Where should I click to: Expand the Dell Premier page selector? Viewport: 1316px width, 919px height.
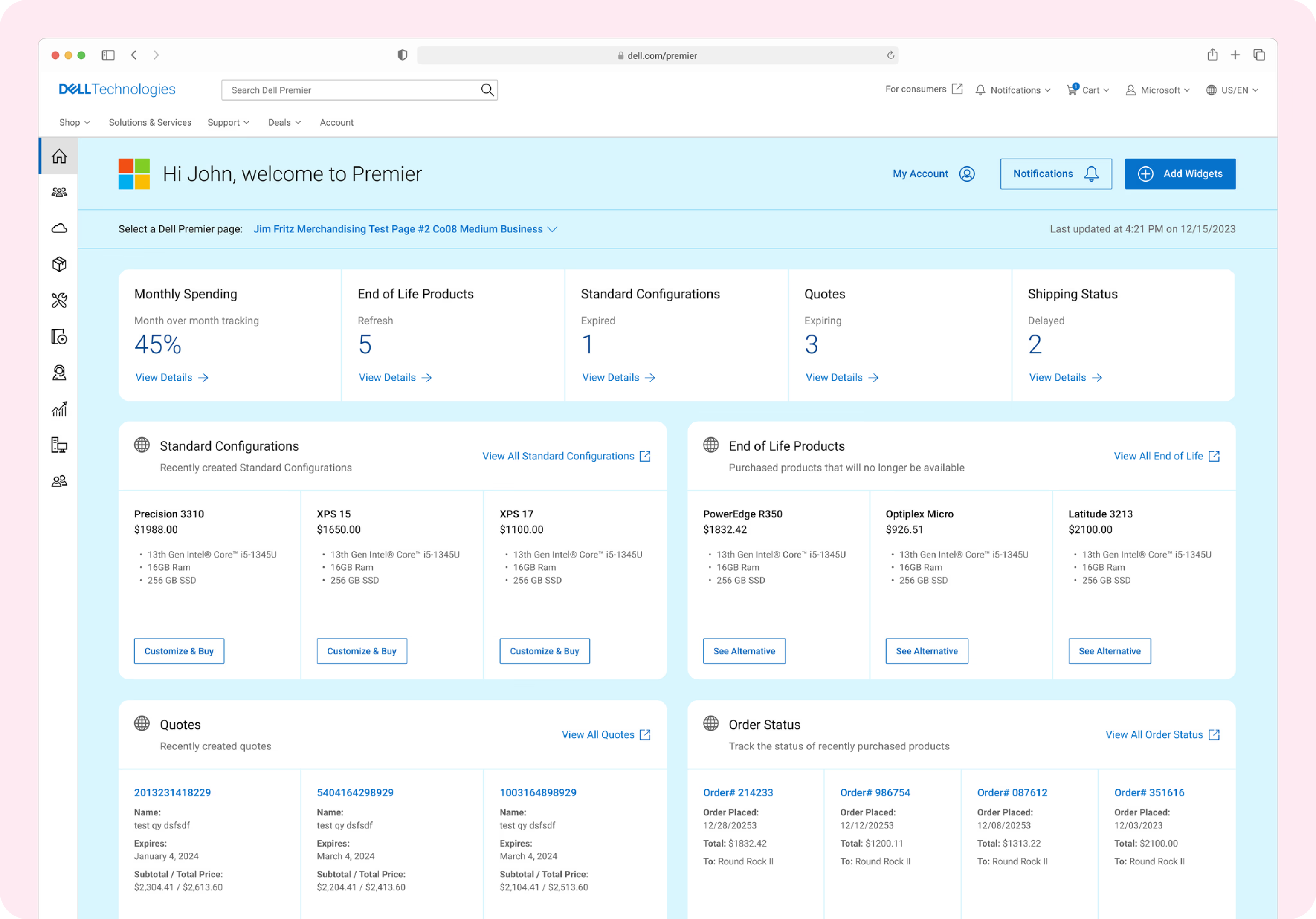pyautogui.click(x=405, y=229)
